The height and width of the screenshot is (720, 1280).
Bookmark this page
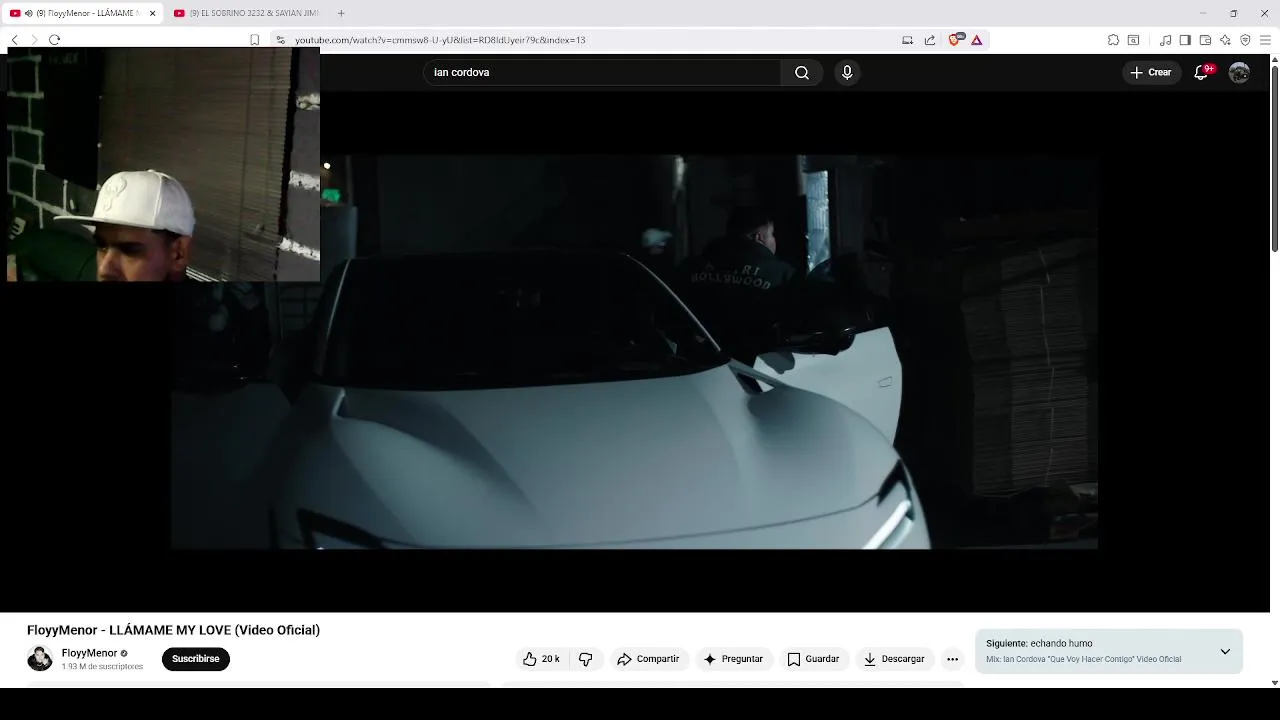(254, 40)
